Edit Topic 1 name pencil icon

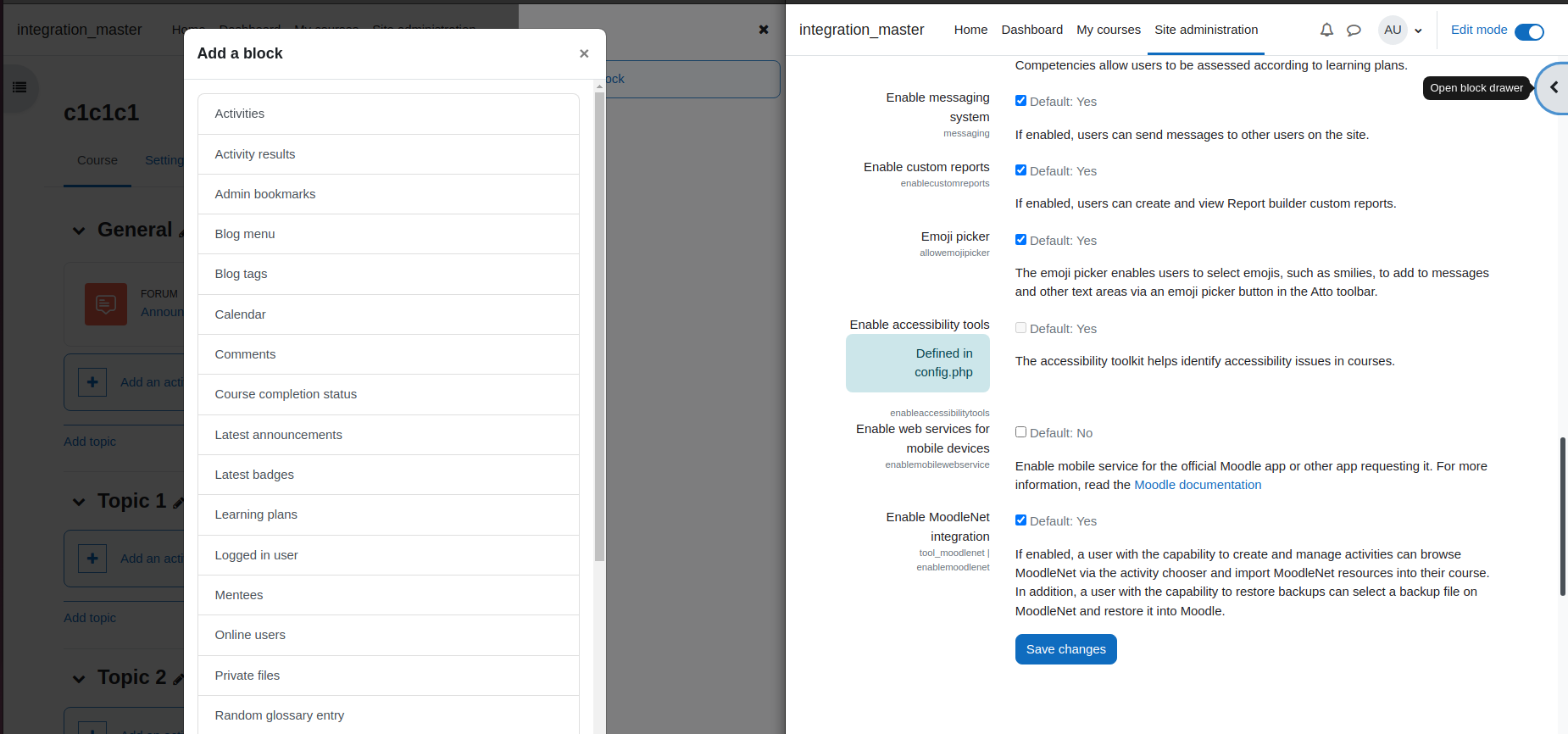pos(178,503)
